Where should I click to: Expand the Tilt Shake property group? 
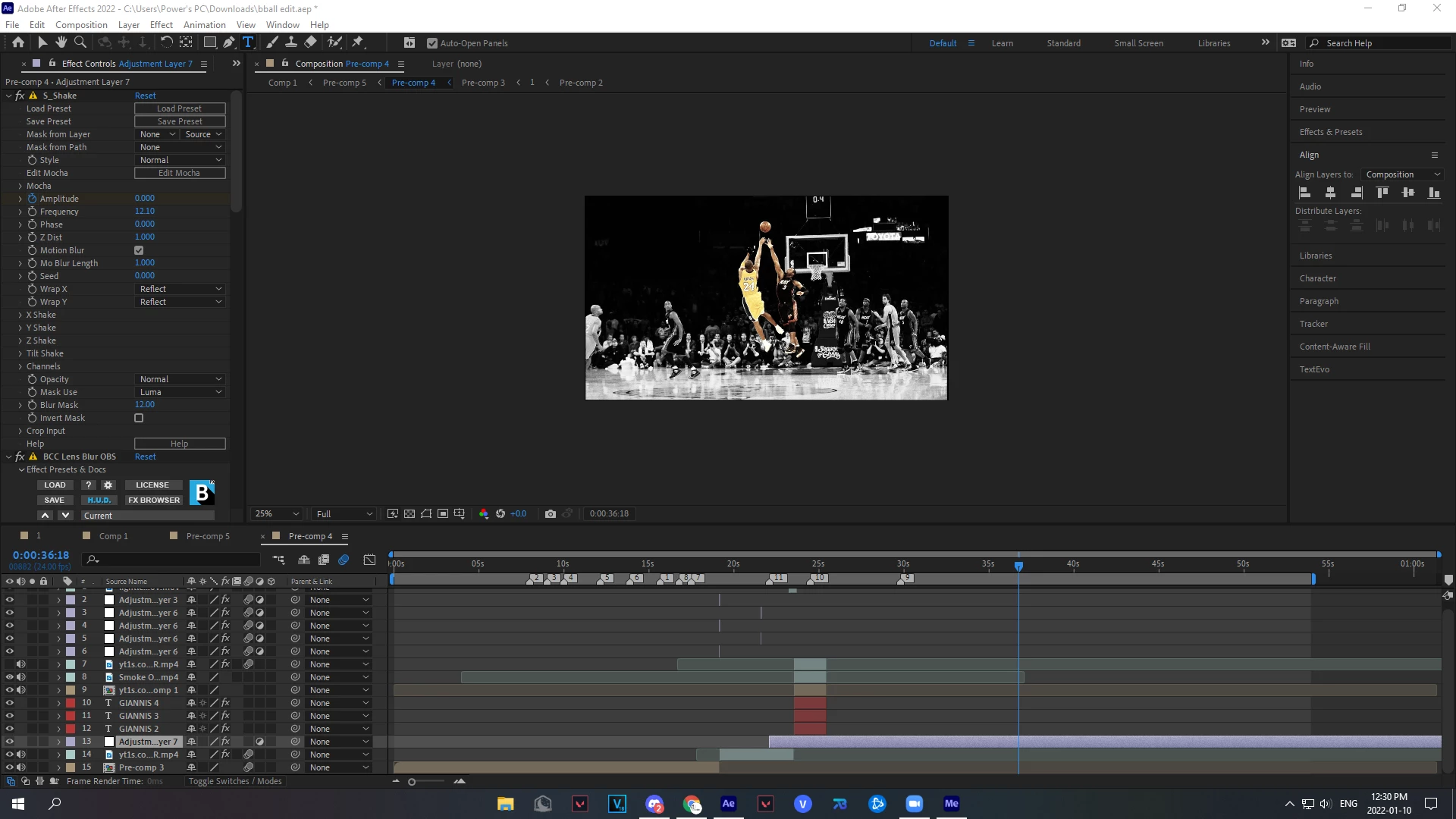coord(20,353)
